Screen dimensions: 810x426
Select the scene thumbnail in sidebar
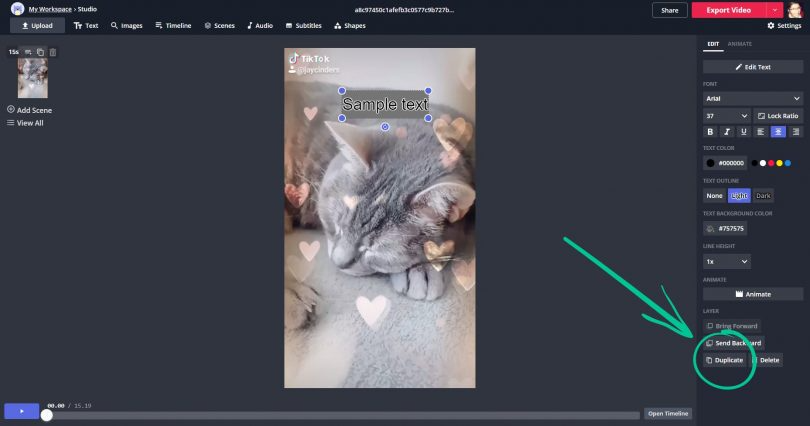[33, 78]
